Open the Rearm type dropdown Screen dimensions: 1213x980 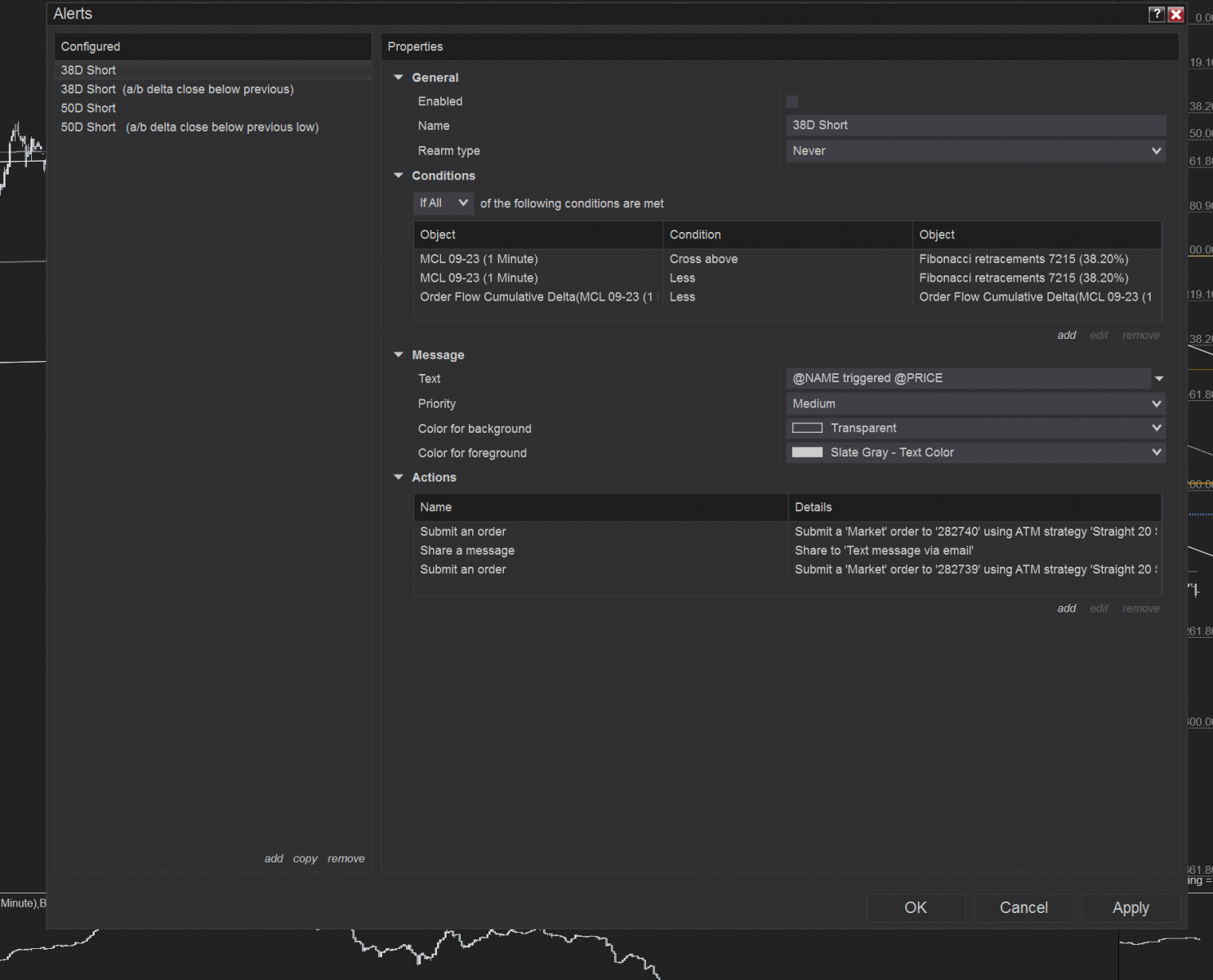(975, 150)
